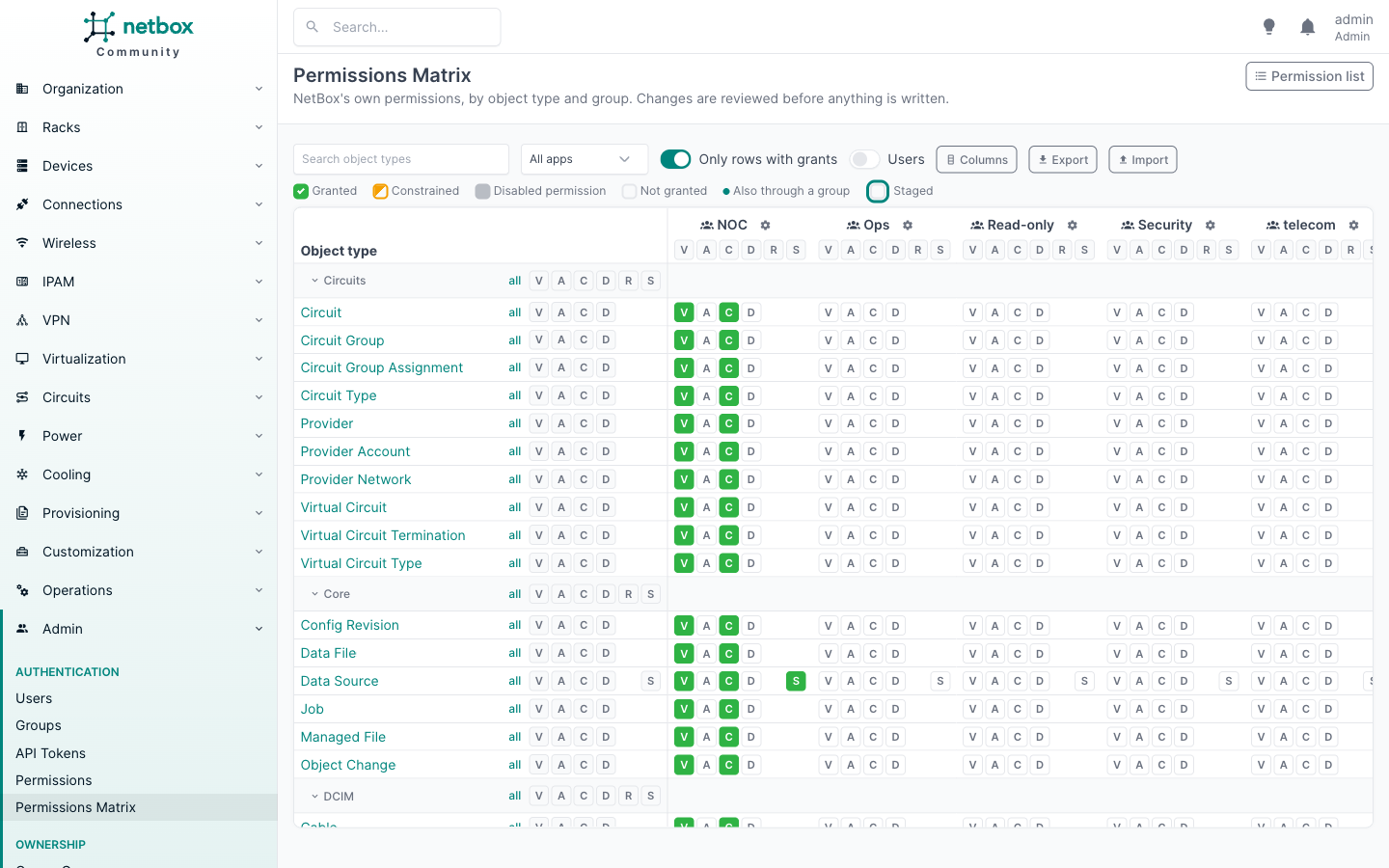This screenshot has height=868, width=1389.
Task: Click the IPAM sidebar icon
Action: click(x=22, y=282)
